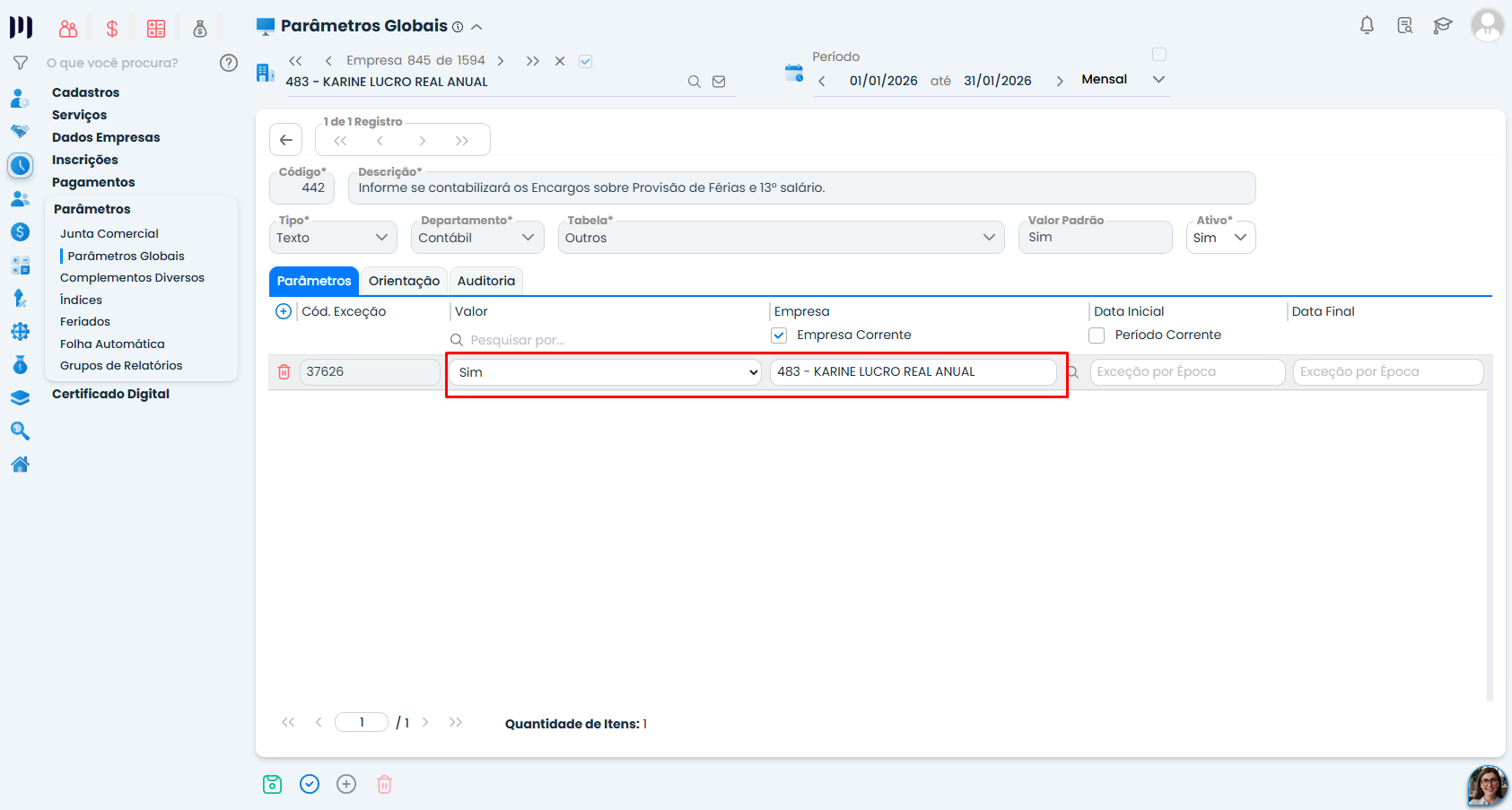Screen dimensions: 1512x810
Task: Switch to the Orientação tab
Action: pos(404,281)
